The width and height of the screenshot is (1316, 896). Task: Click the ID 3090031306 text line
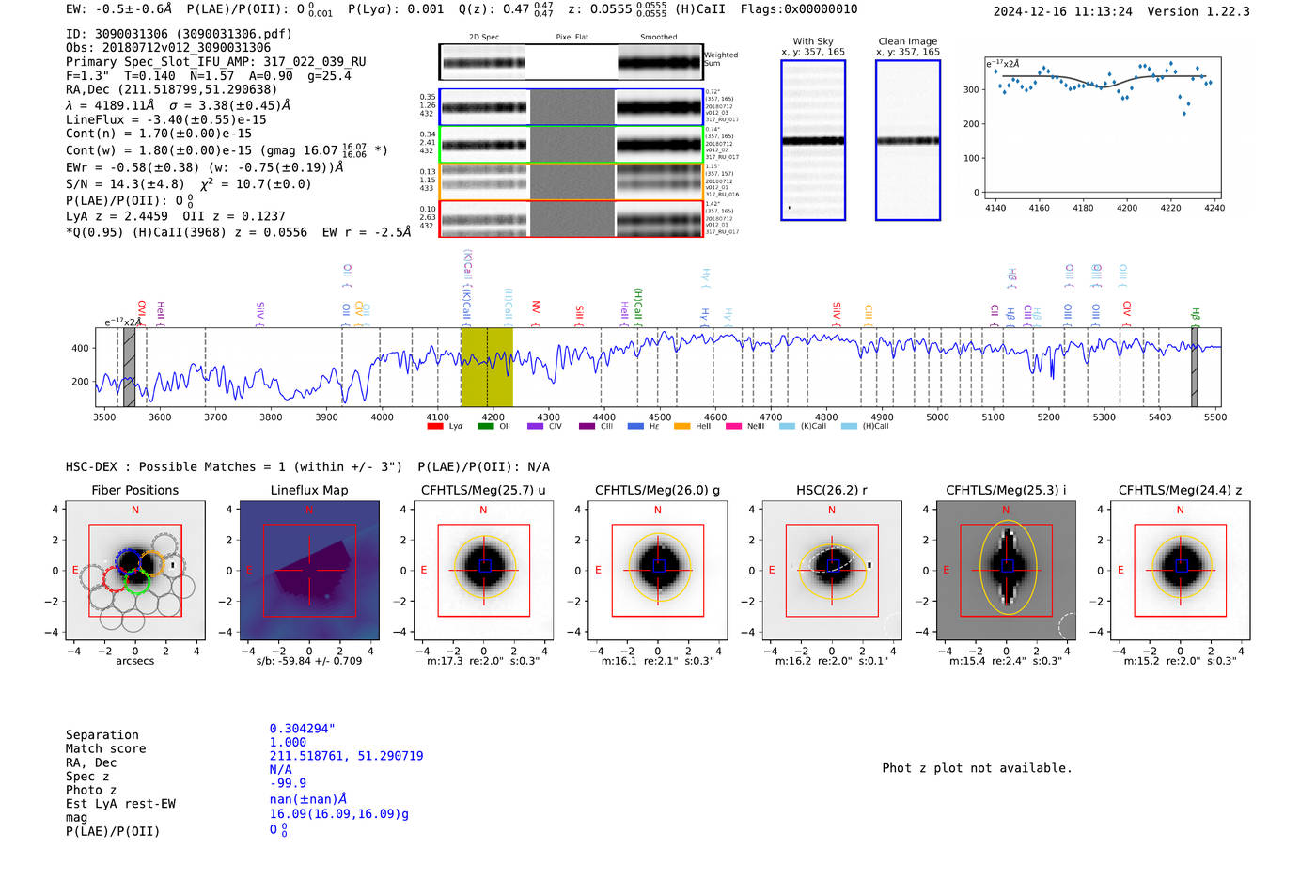179,34
